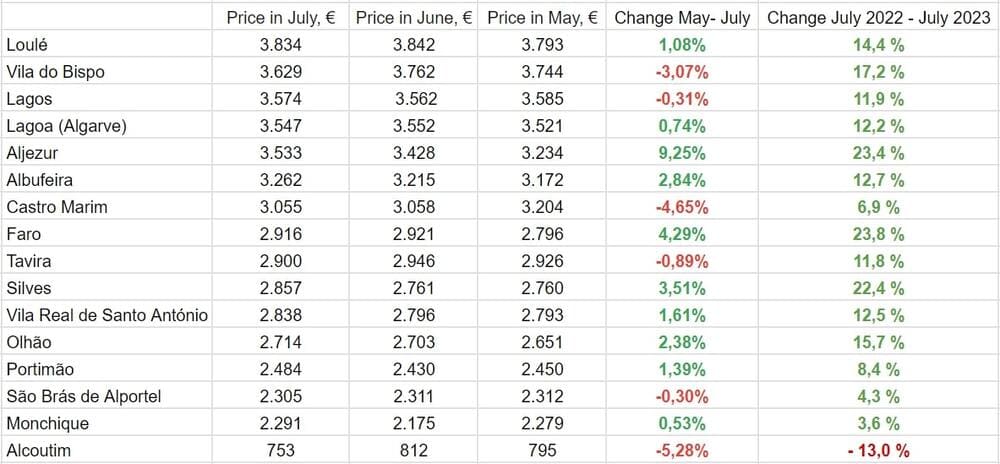Select Olhão's 2,38% change value
This screenshot has height=464, width=1000.
point(682,342)
